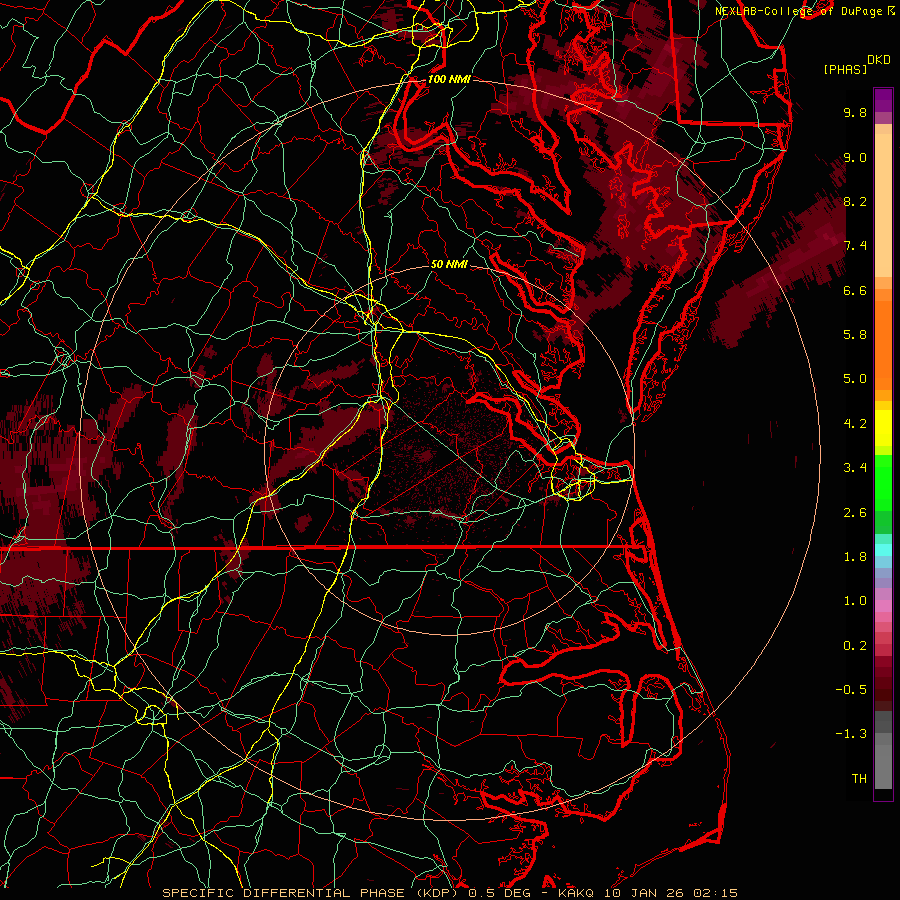This screenshot has width=900, height=900.
Task: Click the 9.8 scale value
Action: (x=855, y=112)
